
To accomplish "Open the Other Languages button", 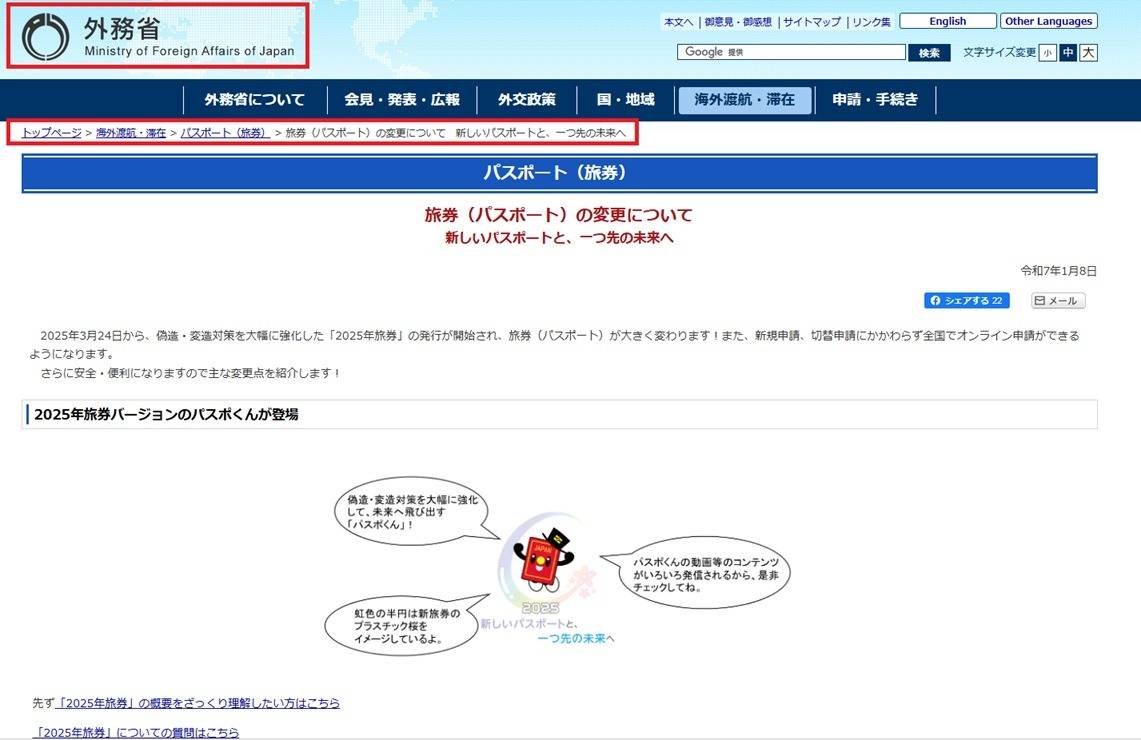I will pyautogui.click(x=1048, y=21).
